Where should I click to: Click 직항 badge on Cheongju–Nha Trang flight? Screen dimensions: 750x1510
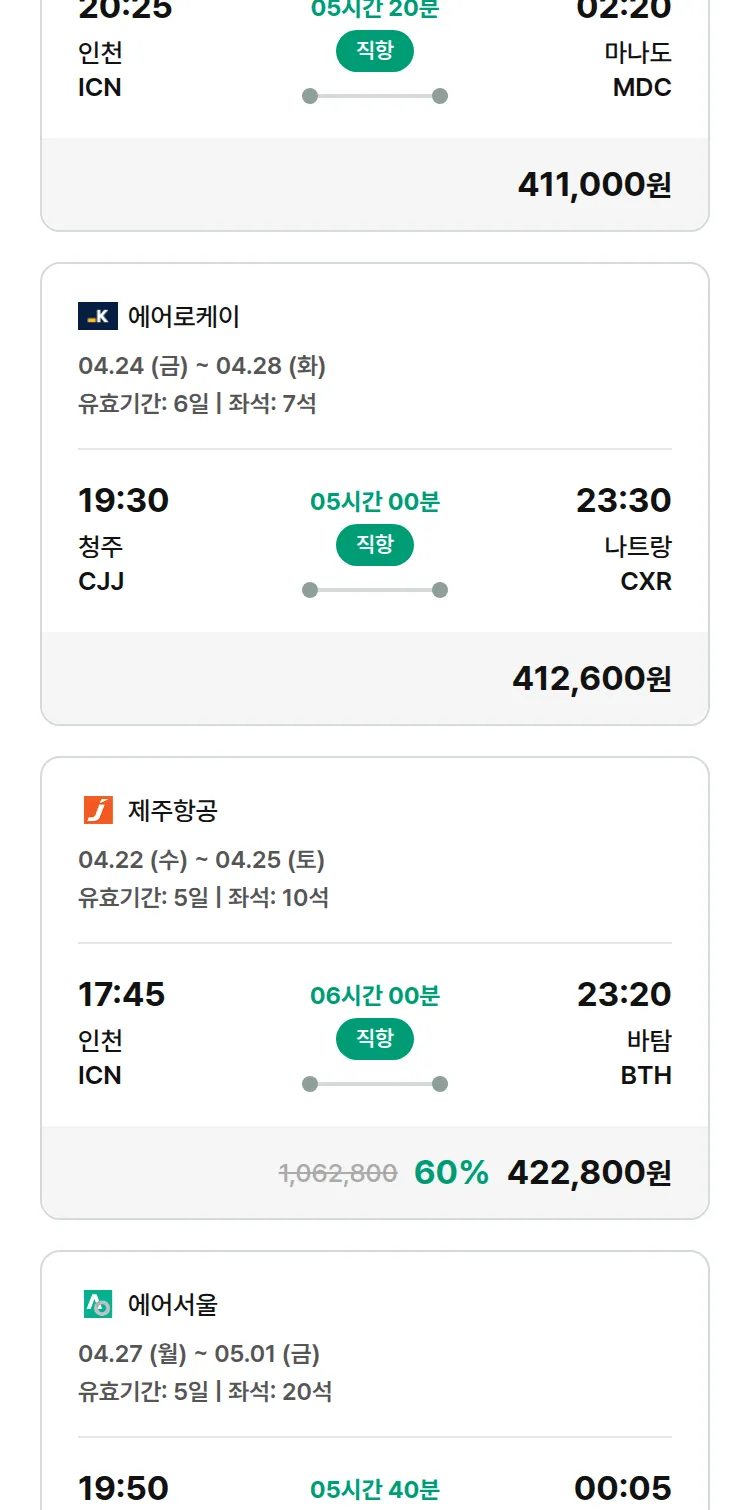[x=375, y=545]
